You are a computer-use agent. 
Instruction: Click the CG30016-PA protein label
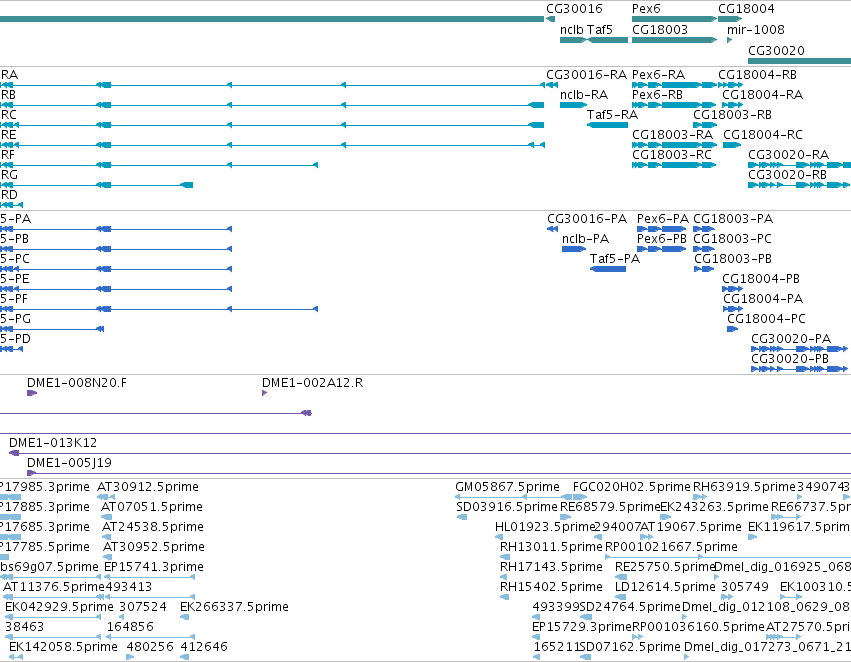pos(587,219)
